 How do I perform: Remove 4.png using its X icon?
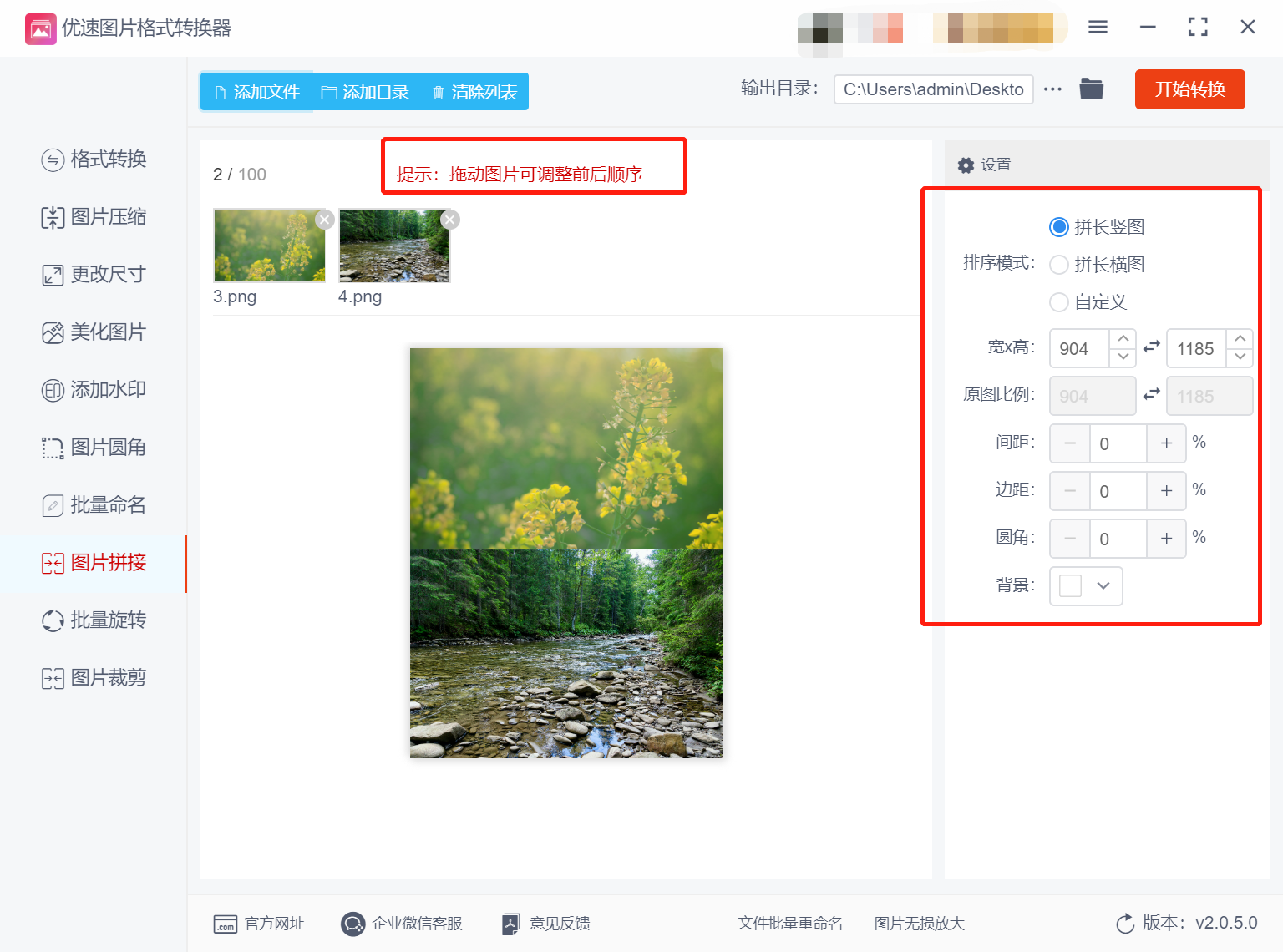coord(450,220)
